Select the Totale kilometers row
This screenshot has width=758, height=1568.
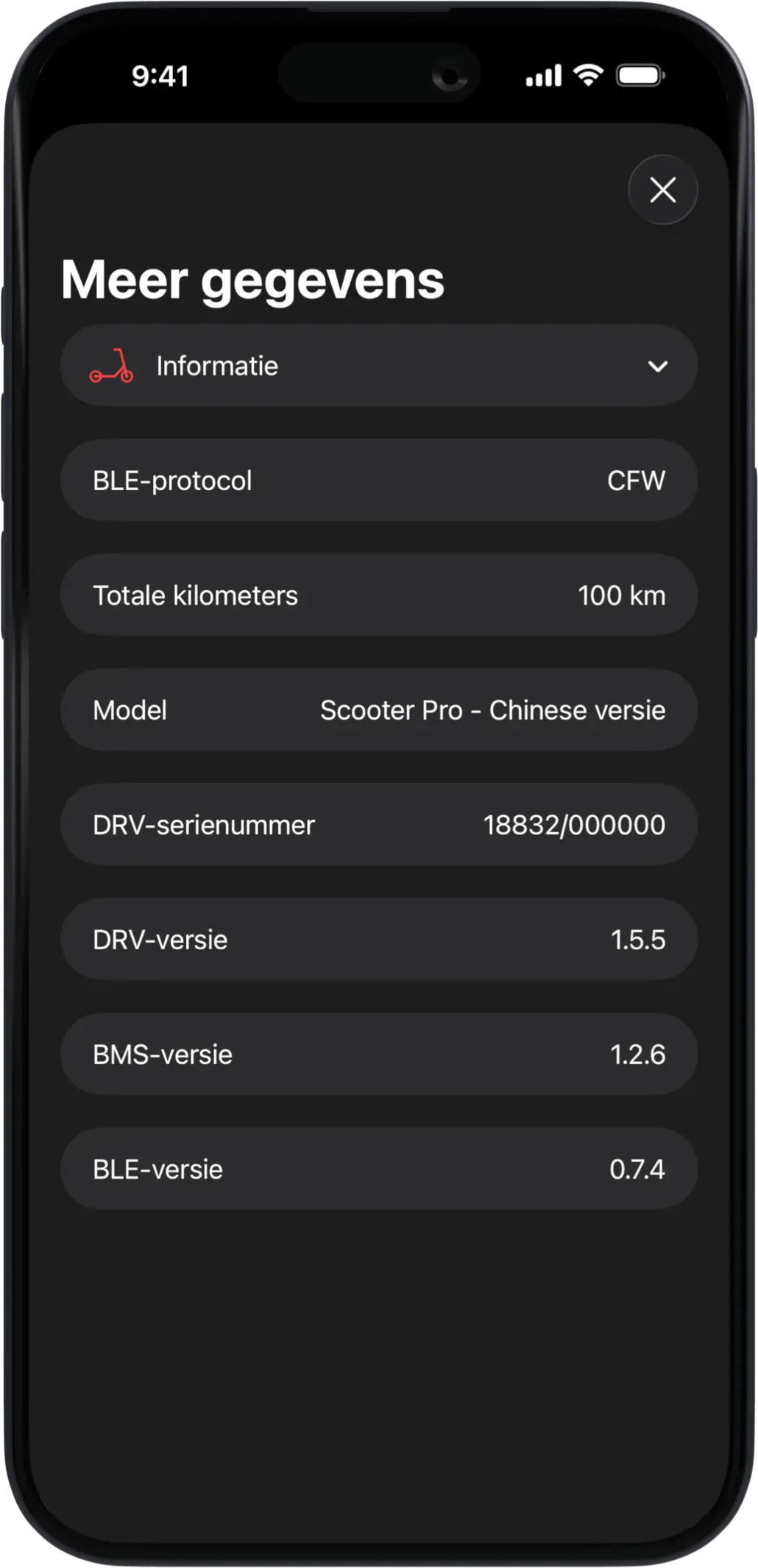[378, 596]
